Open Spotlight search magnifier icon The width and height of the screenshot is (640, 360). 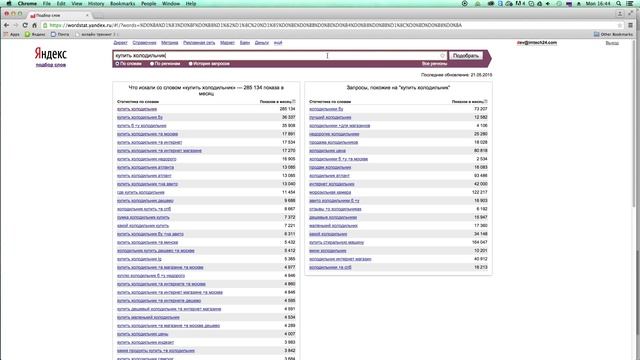point(619,4)
